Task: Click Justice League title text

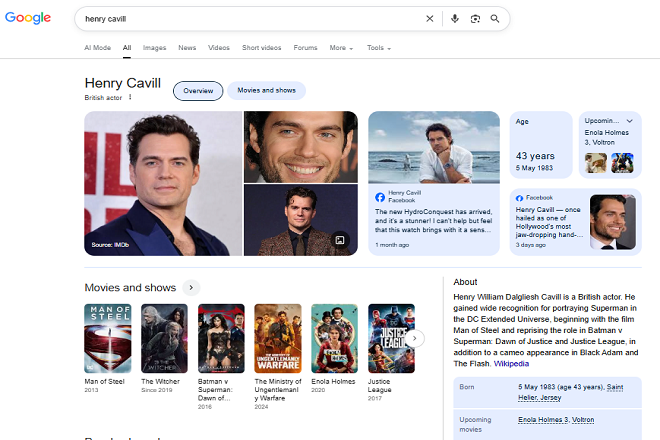Action: [379, 385]
